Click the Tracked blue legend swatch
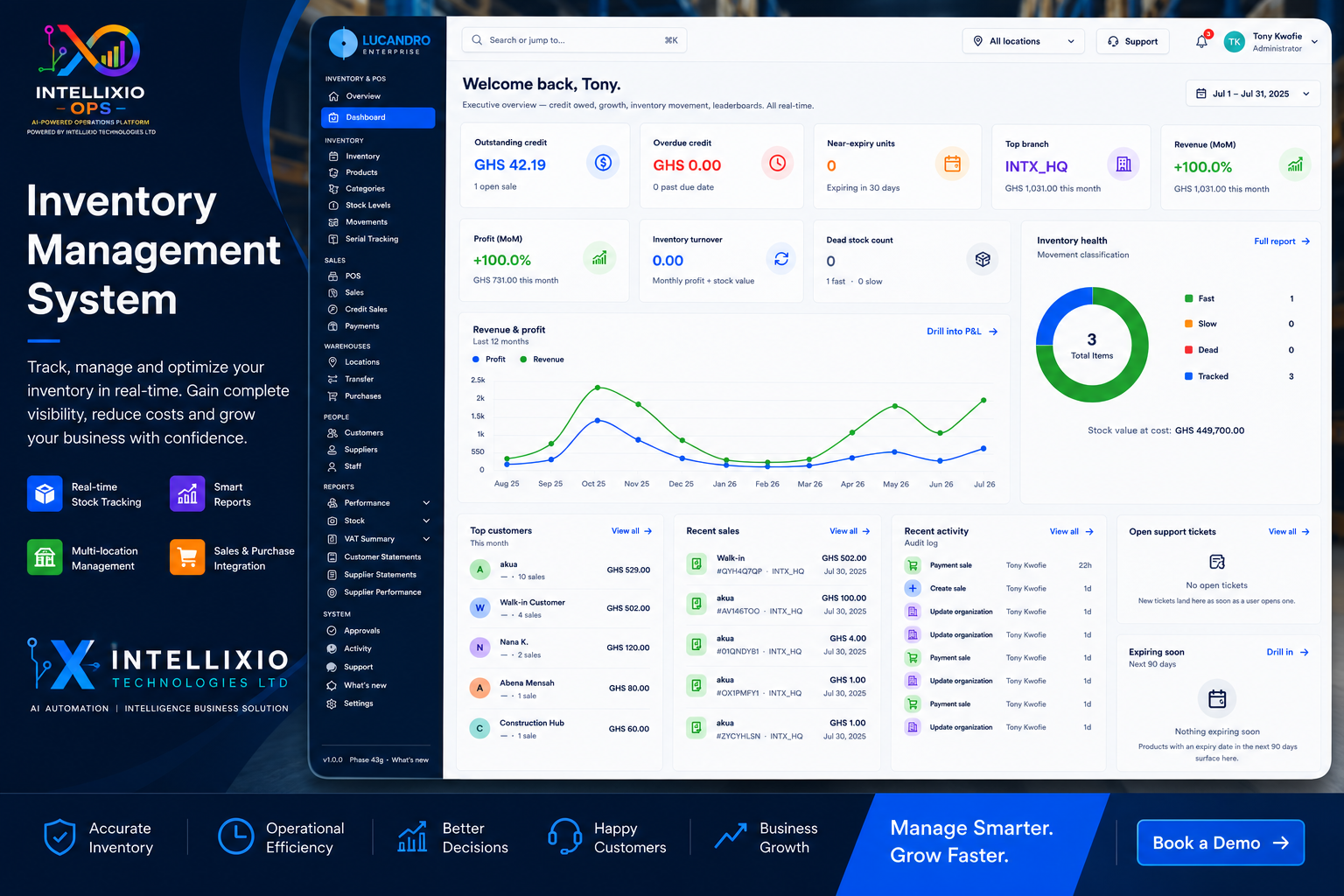The height and width of the screenshot is (896, 1344). 1188,376
